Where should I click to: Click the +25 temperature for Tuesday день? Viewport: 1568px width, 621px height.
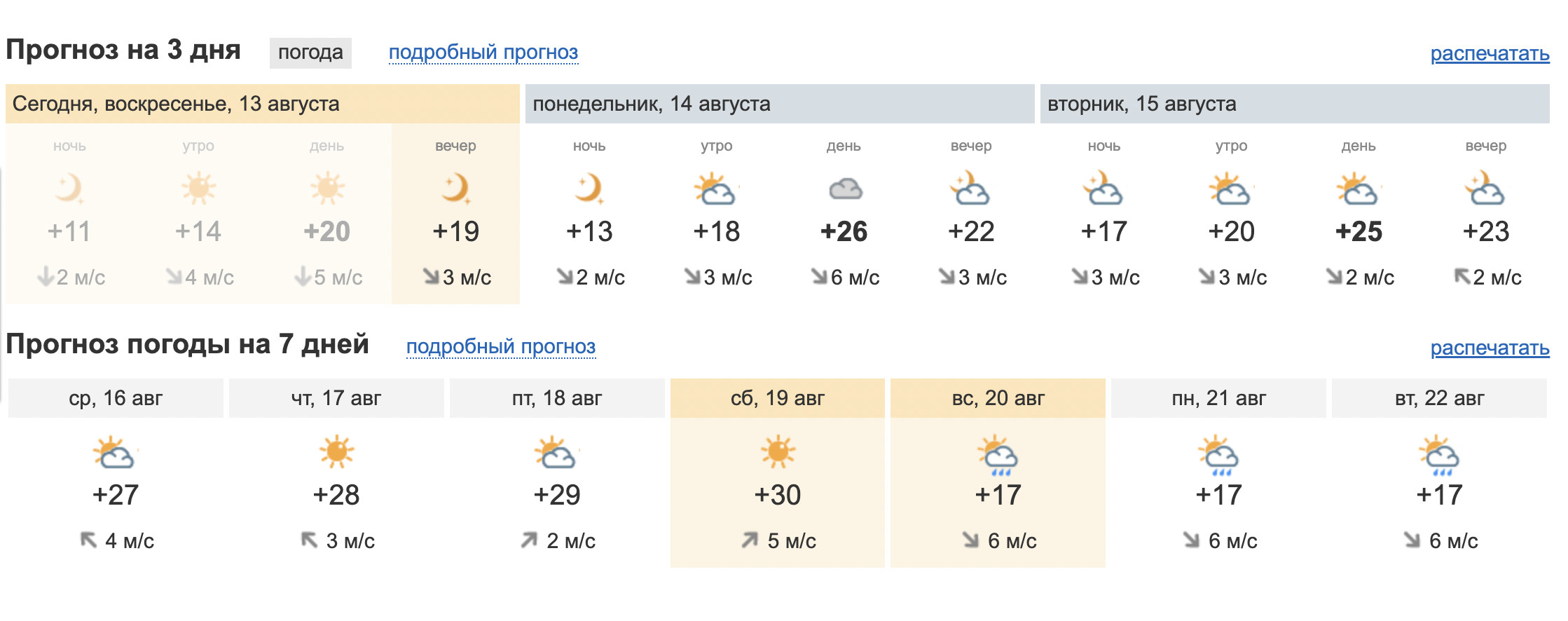coord(1359,232)
